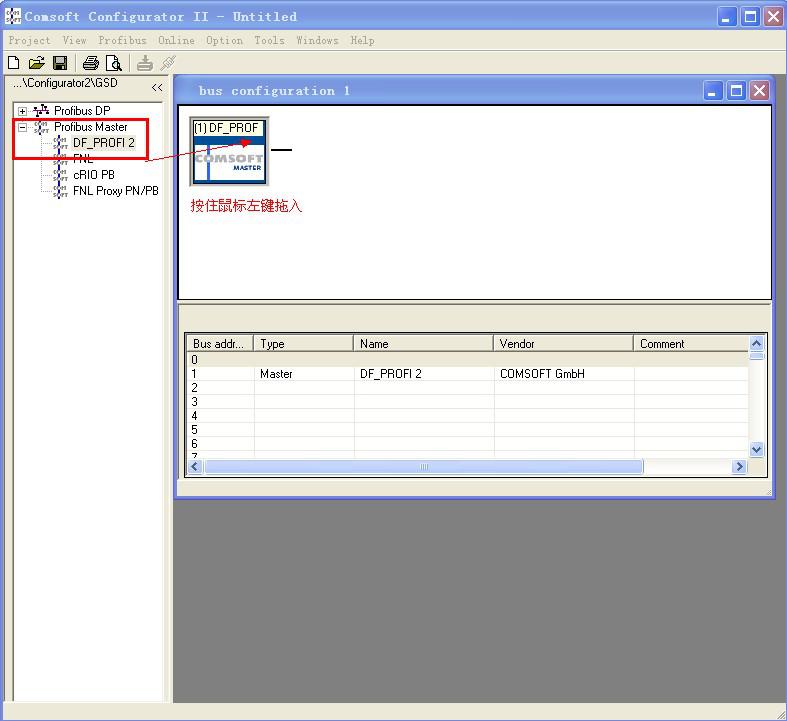787x721 pixels.
Task: Close the Comsoft Configurator II main window
Action: pyautogui.click(x=773, y=17)
